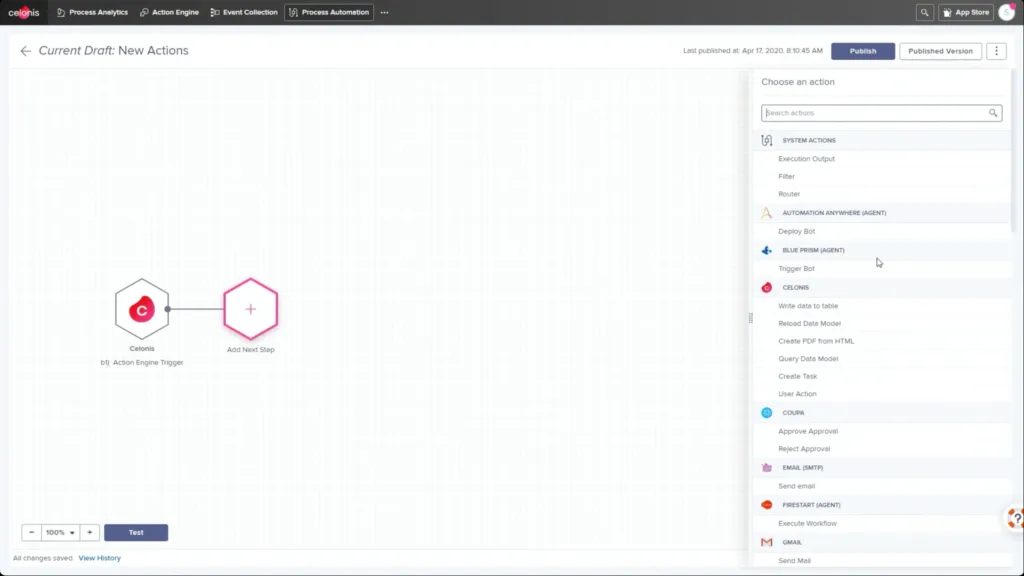Image resolution: width=1024 pixels, height=576 pixels.
Task: Click the Publish button
Action: 863,51
